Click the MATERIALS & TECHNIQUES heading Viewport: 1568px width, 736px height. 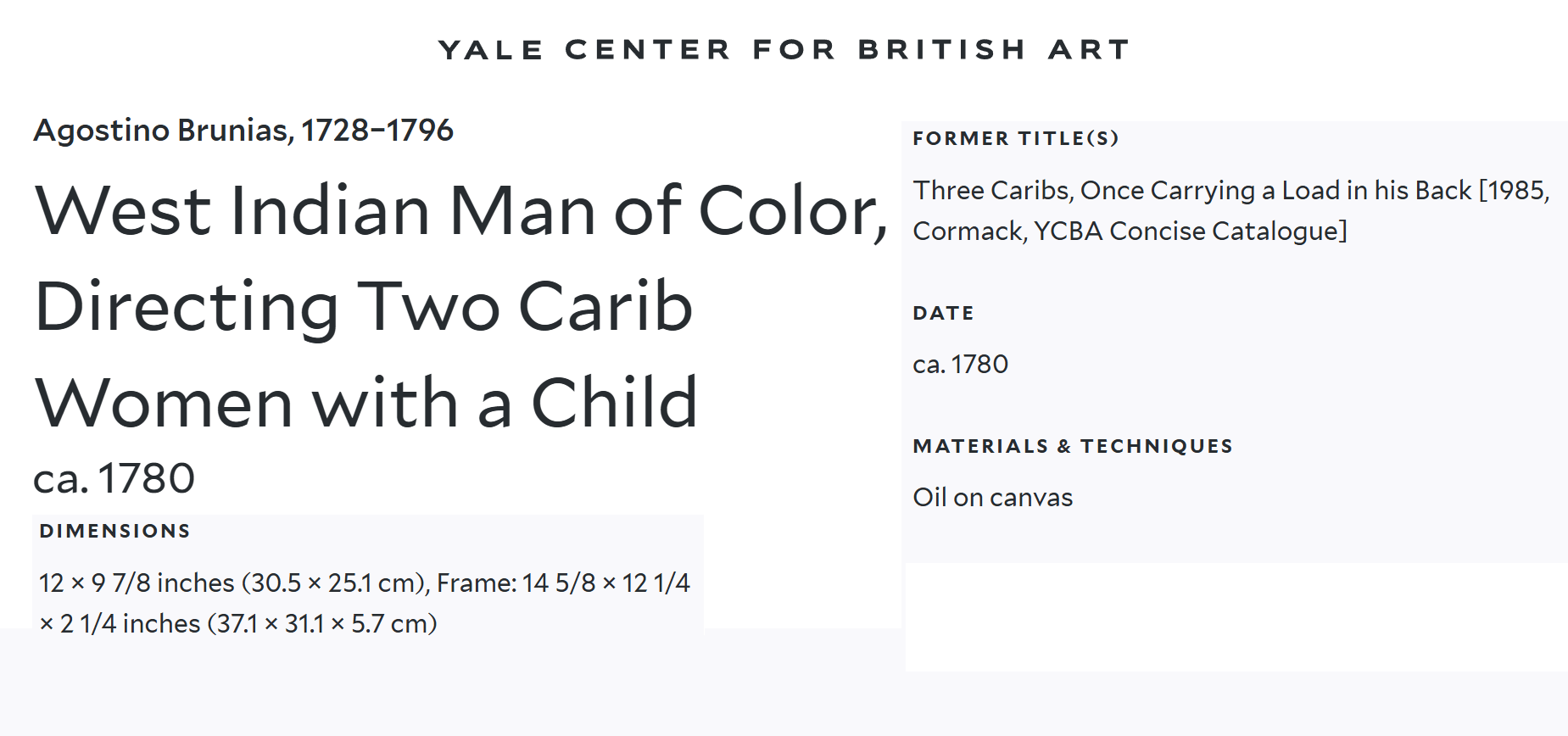pyautogui.click(x=1072, y=447)
